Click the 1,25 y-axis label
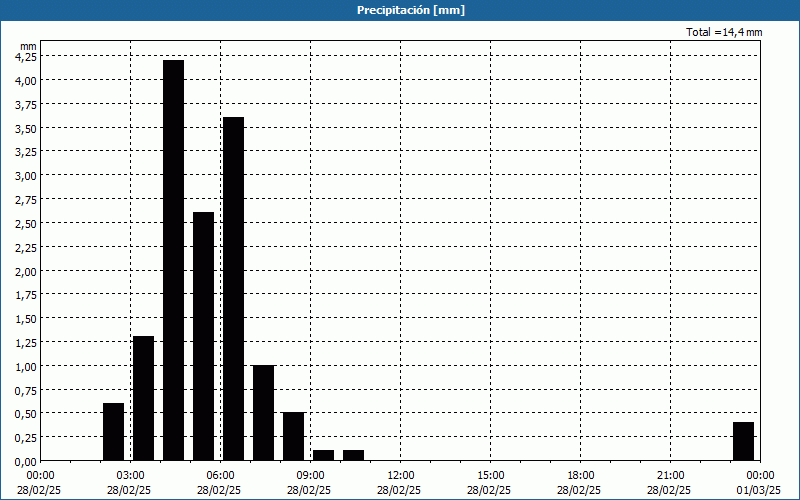 26,342
